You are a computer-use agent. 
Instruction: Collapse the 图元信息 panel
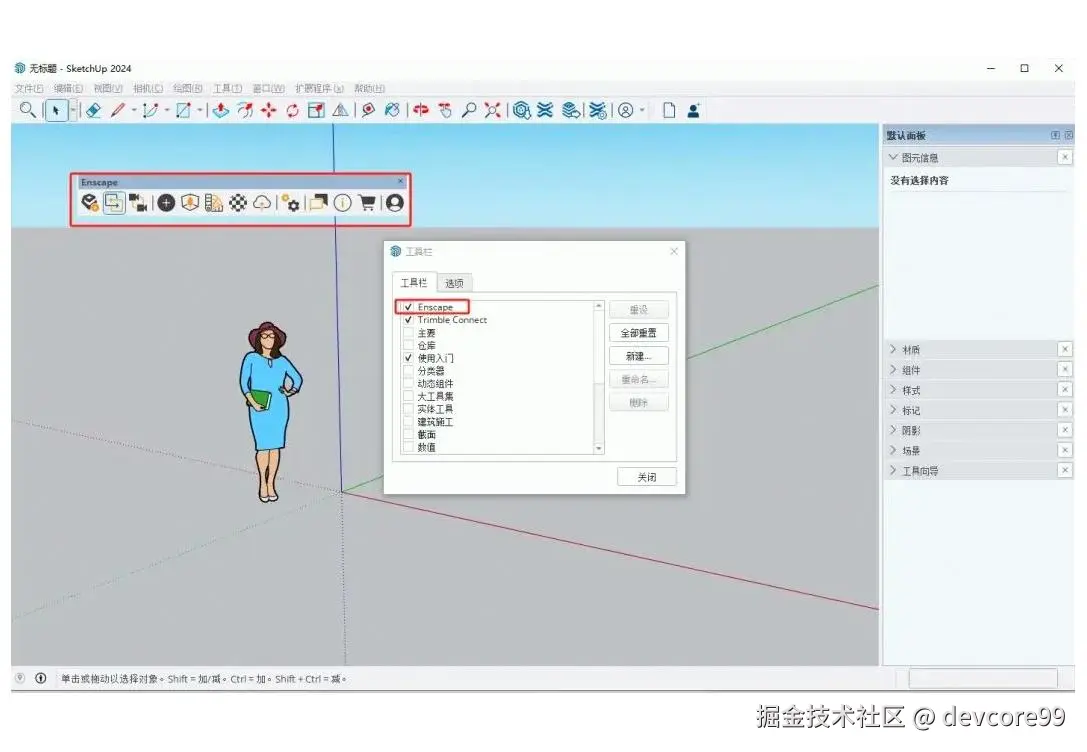click(x=893, y=157)
